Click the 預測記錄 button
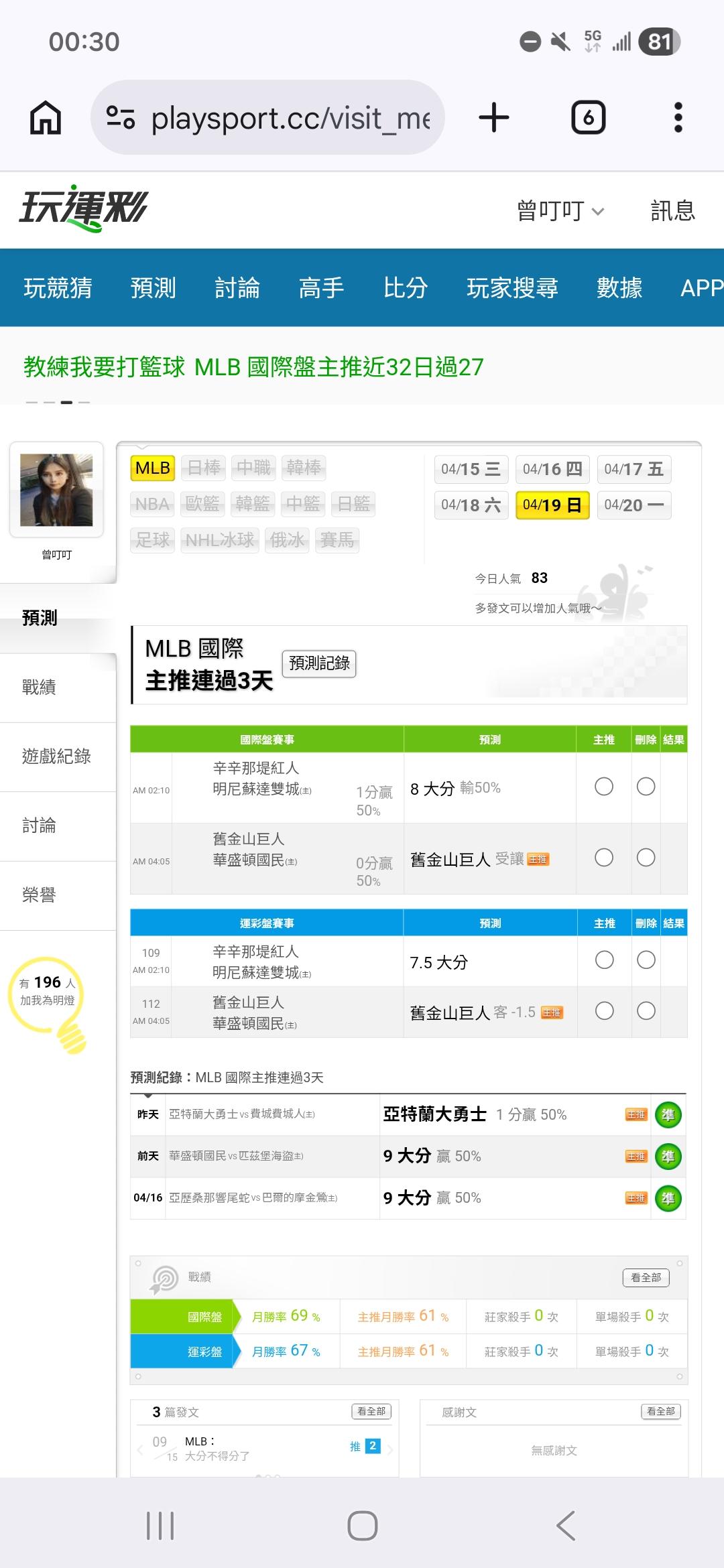724x1568 pixels. (x=319, y=663)
